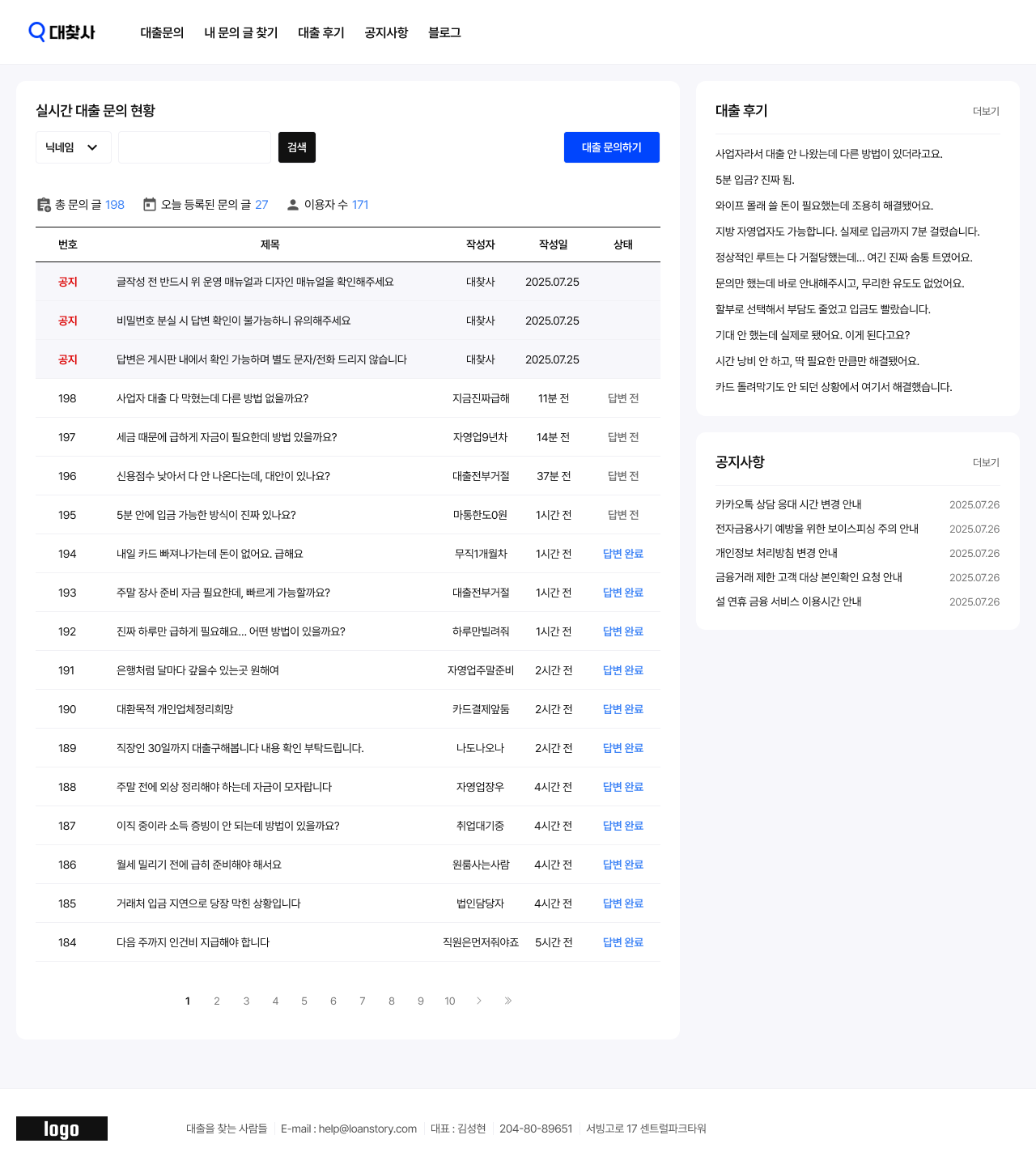Click the calendar icon for today's posts
This screenshot has width=1036, height=1169.
click(x=150, y=205)
